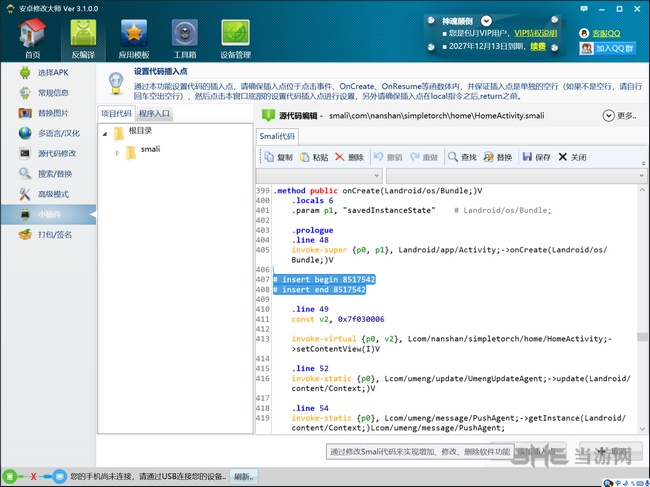Click the '.method public onCreate' line
This screenshot has width=650, height=487.
tap(378, 191)
